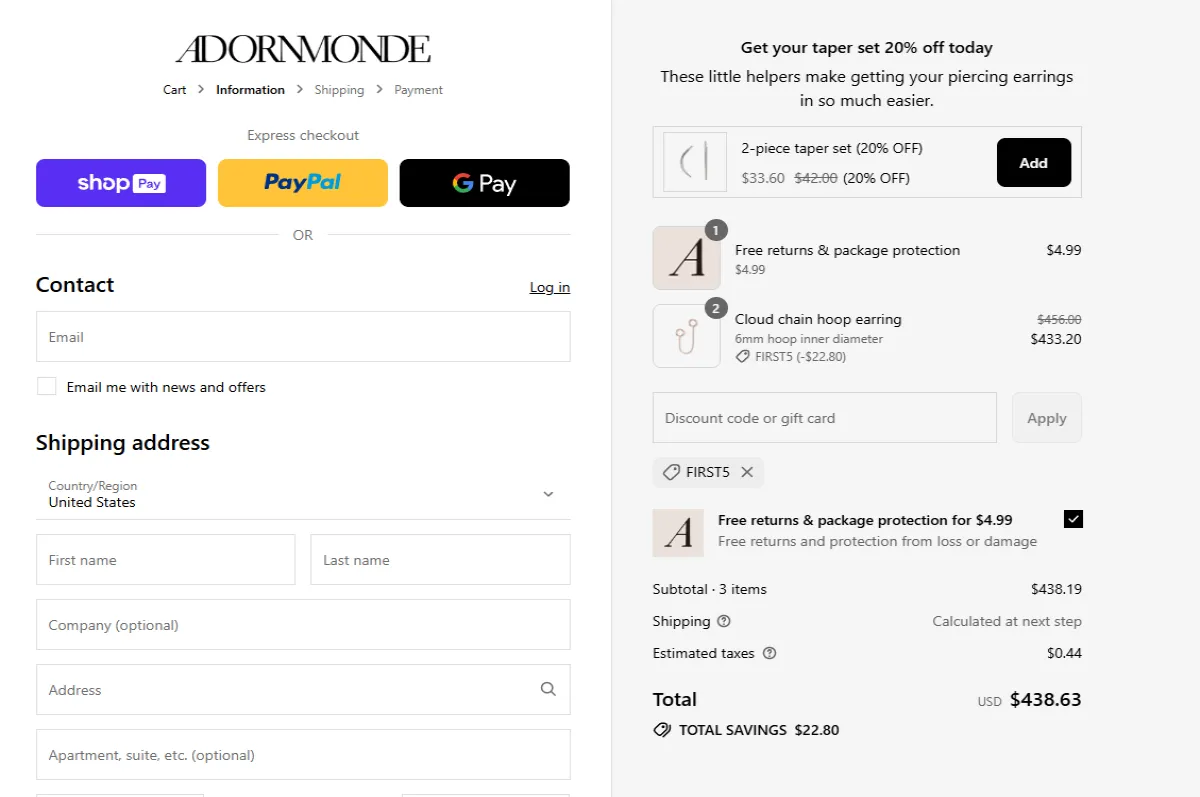
Task: Open the Estimated taxes help icon
Action: tap(768, 653)
